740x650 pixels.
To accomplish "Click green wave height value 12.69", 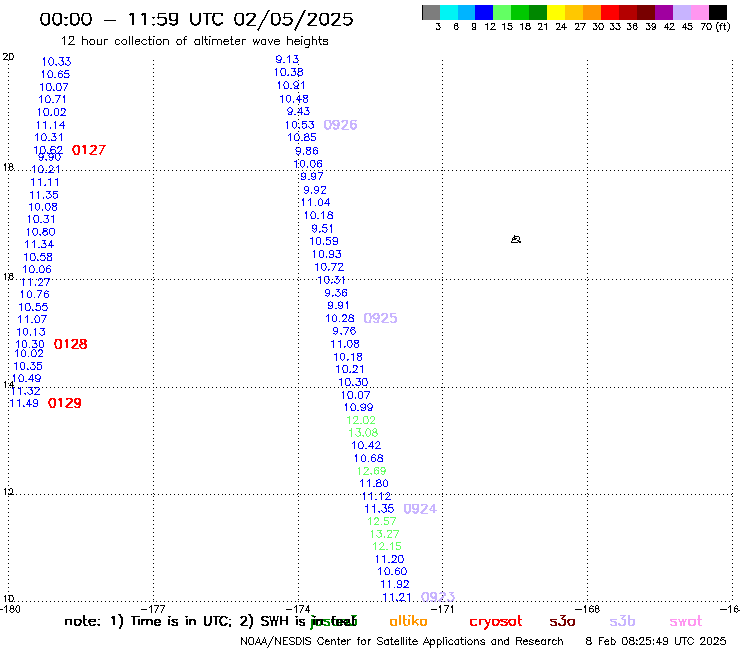I will click(x=371, y=471).
